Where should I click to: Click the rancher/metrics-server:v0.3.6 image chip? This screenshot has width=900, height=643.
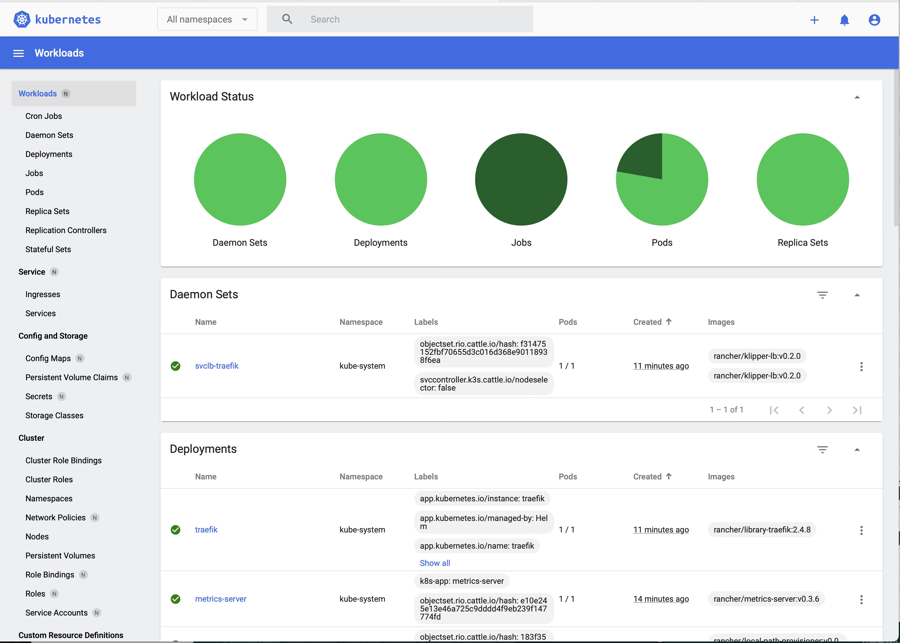[766, 599]
